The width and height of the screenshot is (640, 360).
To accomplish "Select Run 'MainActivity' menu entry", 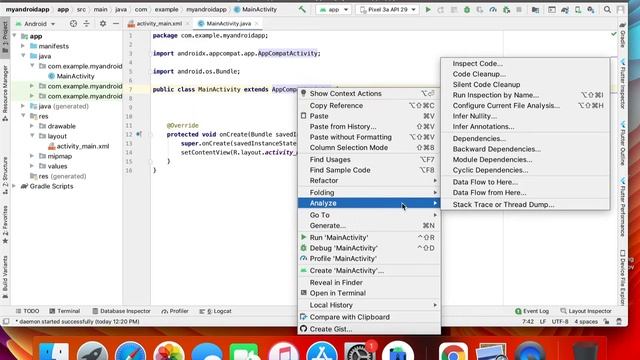I will click(369, 238).
